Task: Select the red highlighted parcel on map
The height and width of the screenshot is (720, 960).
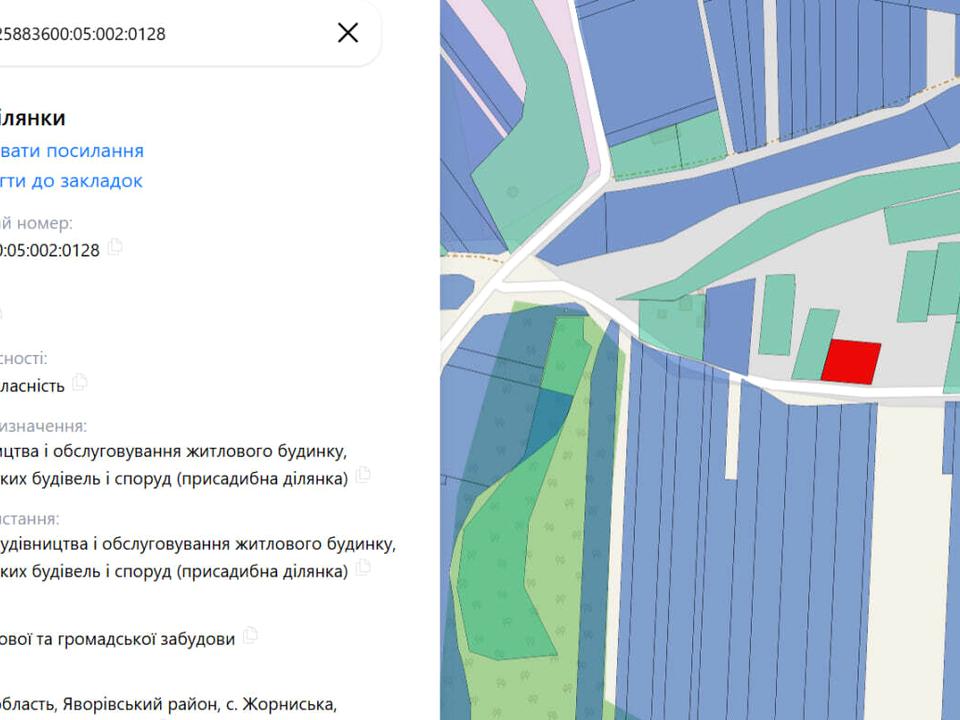Action: click(851, 361)
